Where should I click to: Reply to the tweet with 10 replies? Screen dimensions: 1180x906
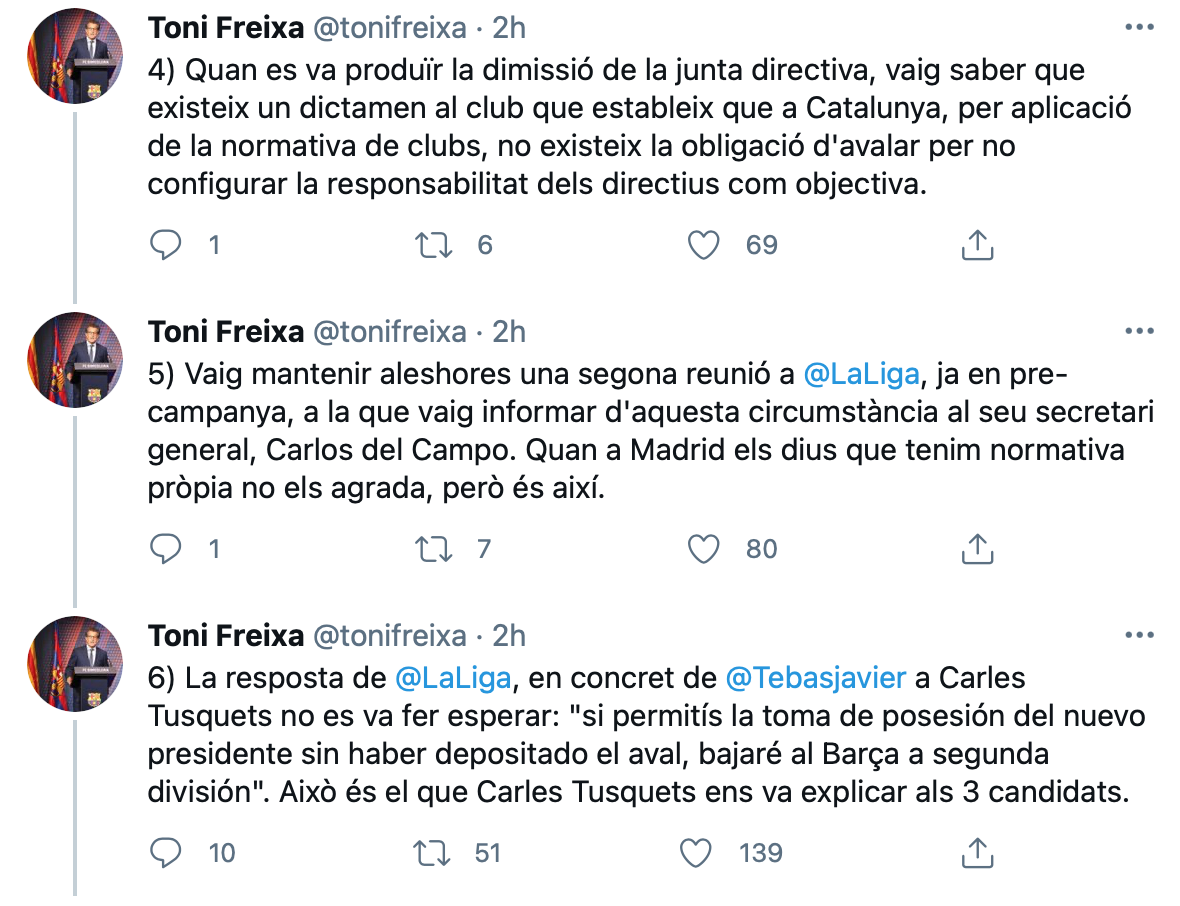(165, 853)
